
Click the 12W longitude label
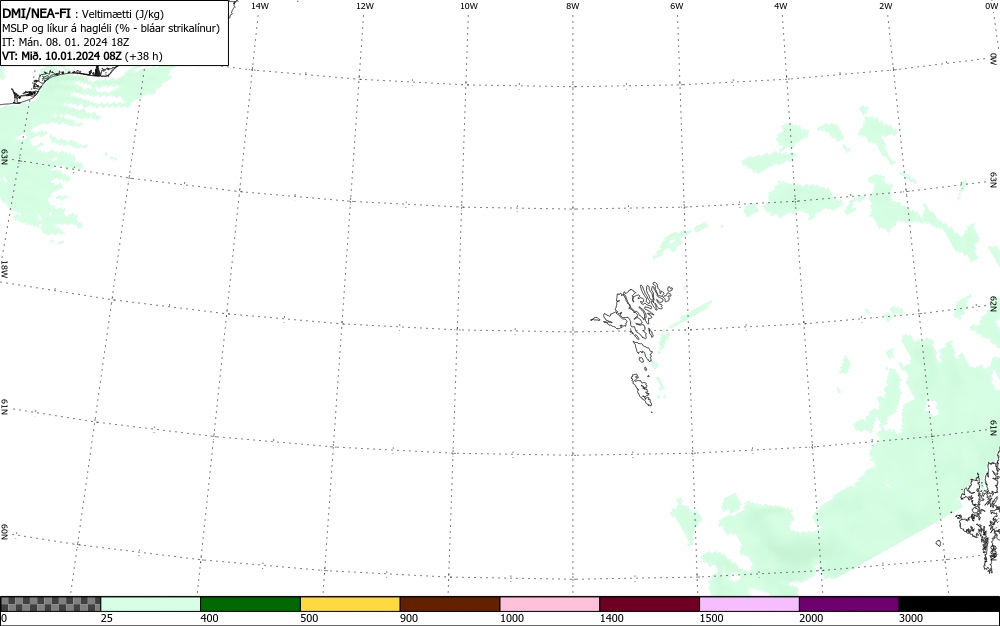tap(365, 6)
